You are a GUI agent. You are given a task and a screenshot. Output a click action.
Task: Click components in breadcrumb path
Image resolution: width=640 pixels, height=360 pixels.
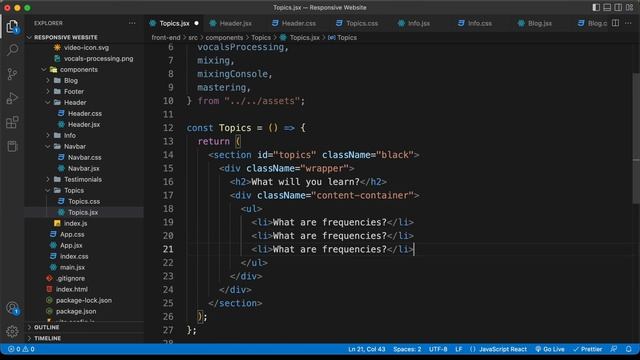[224, 38]
